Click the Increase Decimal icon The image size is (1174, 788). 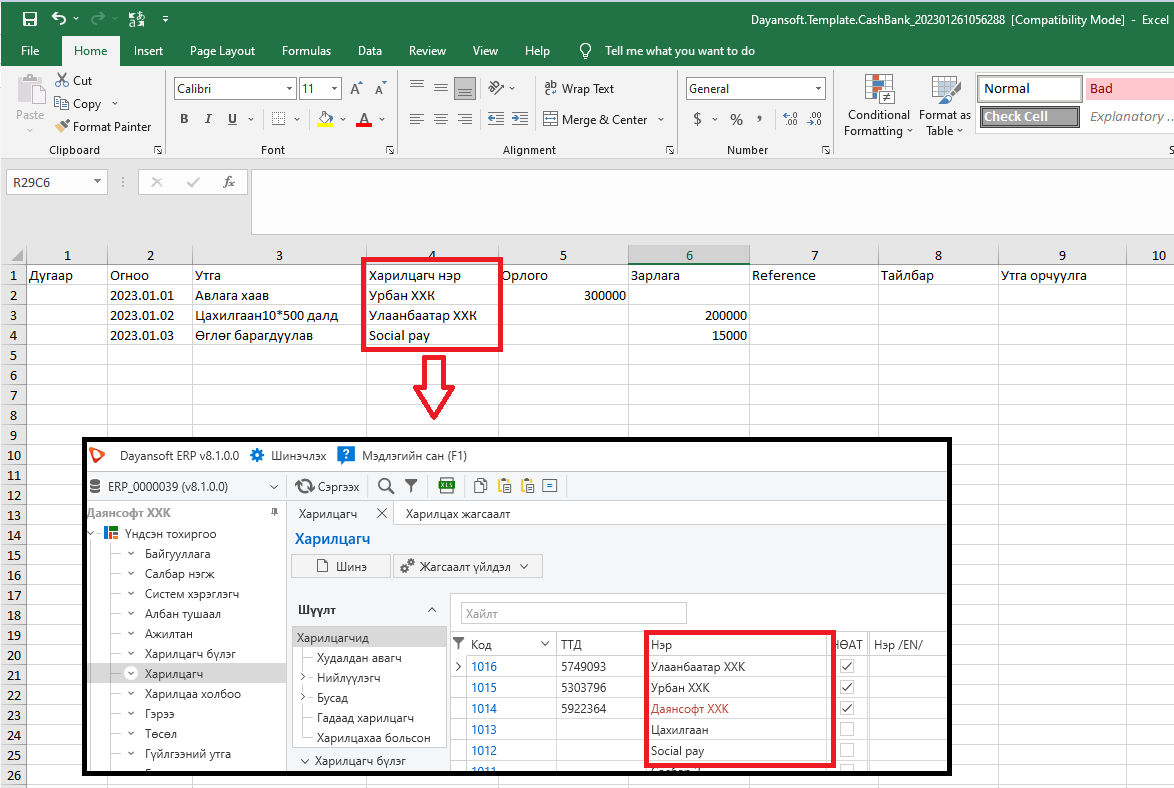click(x=790, y=119)
